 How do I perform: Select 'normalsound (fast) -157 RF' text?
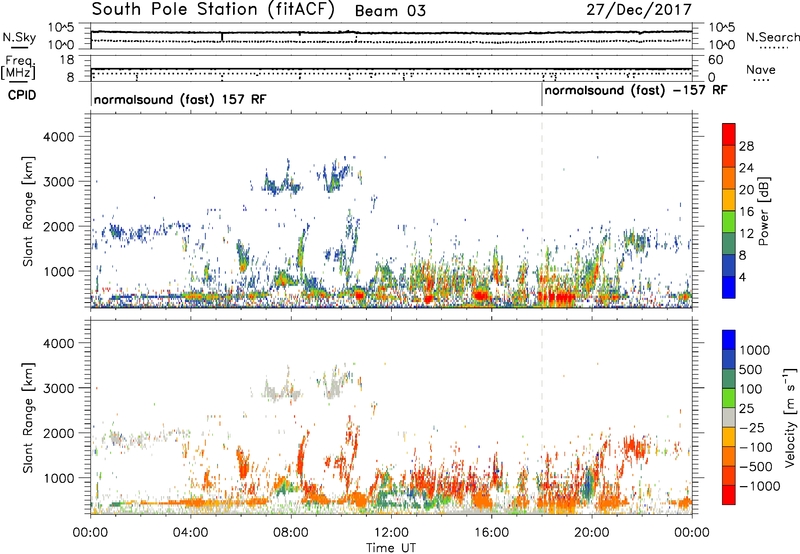coord(636,91)
